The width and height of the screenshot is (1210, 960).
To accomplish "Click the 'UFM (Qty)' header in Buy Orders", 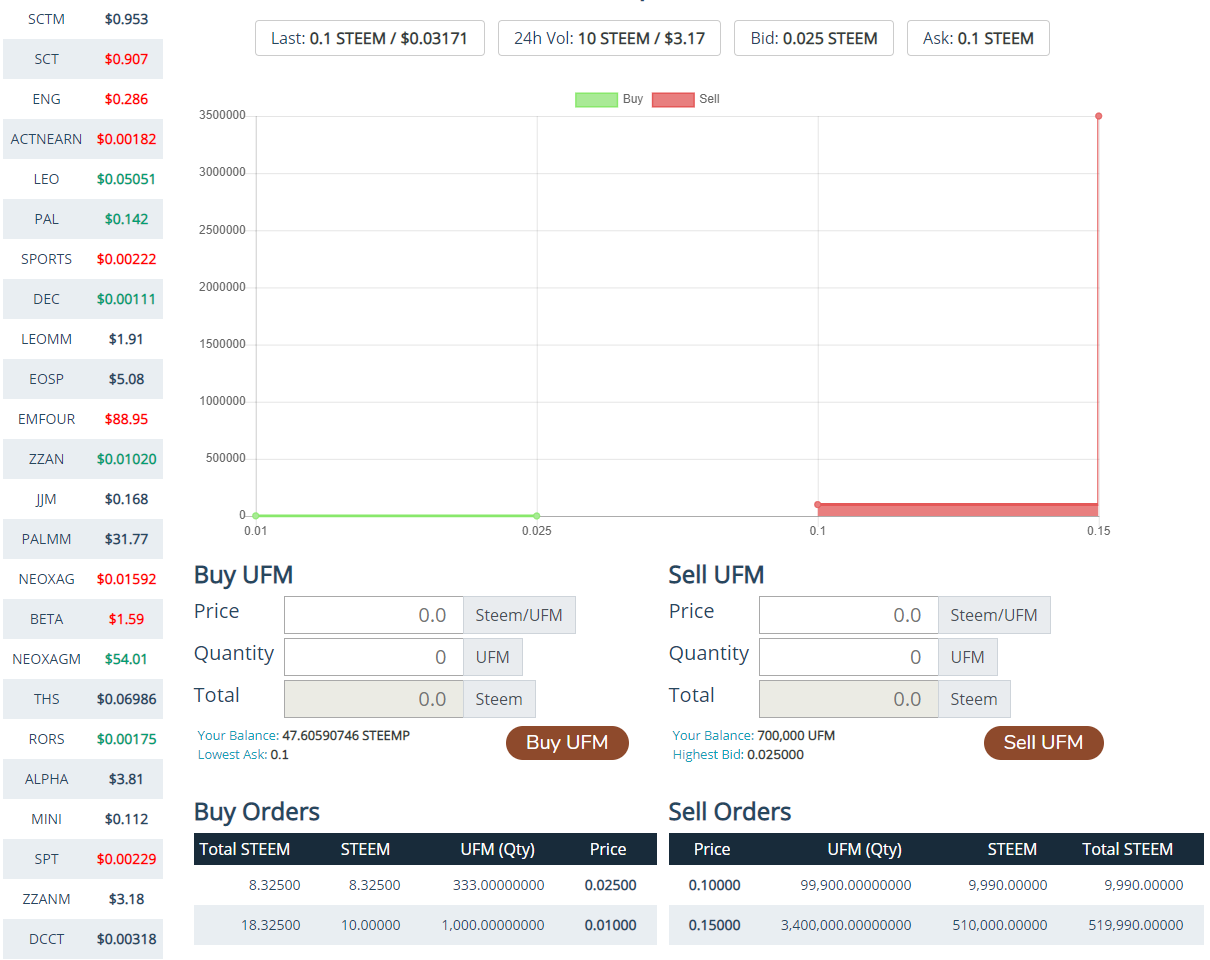I will click(x=497, y=849).
